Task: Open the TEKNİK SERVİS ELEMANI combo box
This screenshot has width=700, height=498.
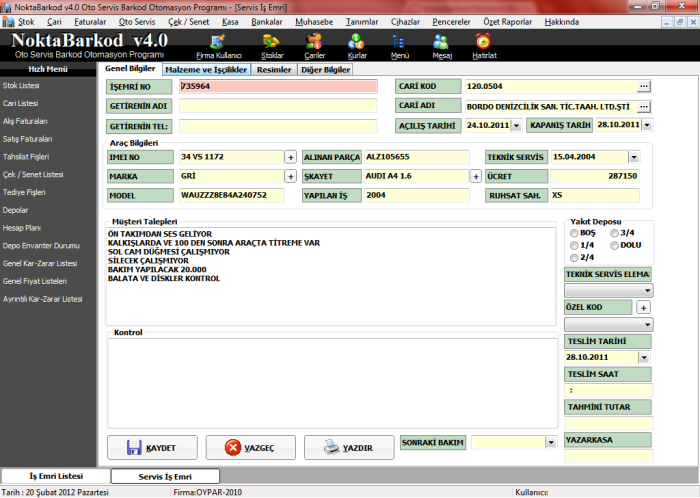Action: point(608,290)
